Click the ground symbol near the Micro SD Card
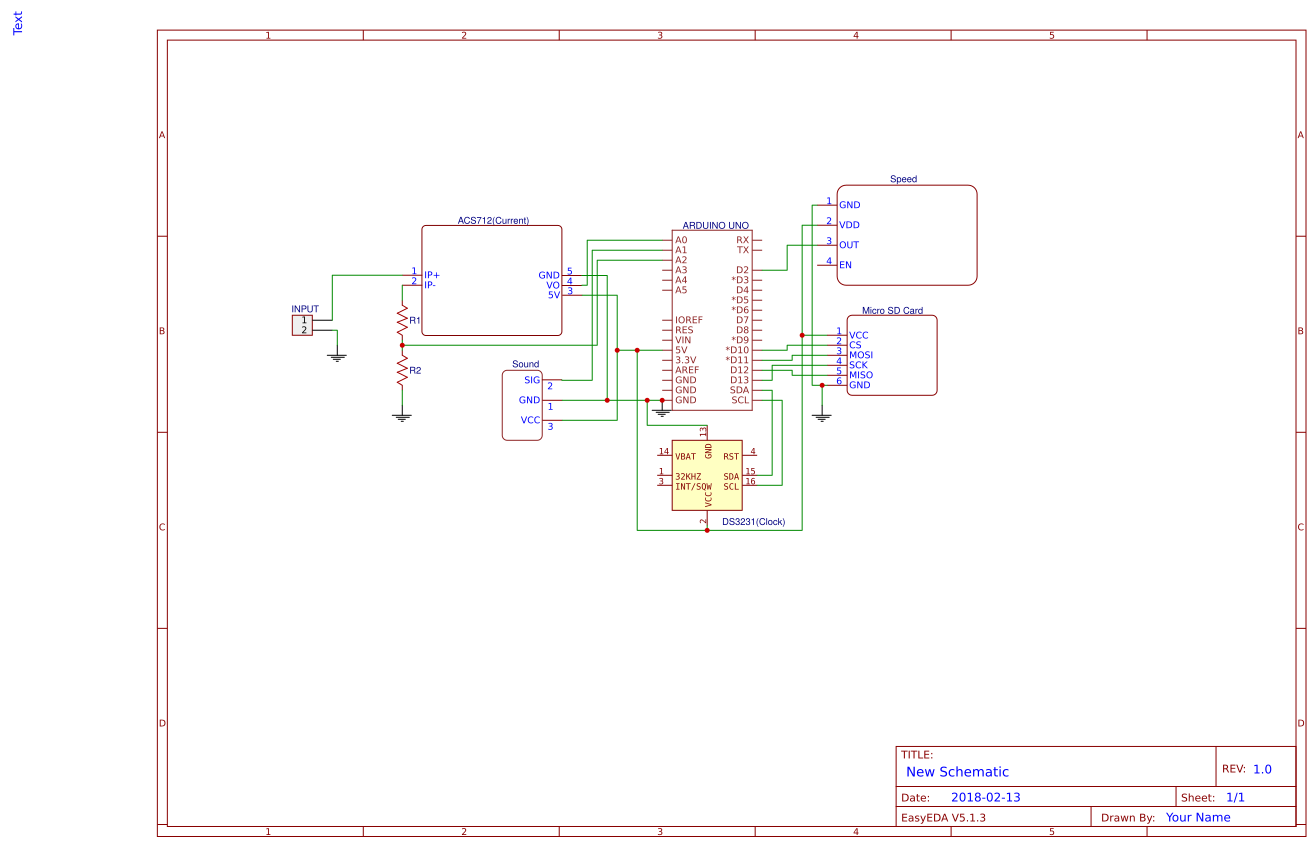 [x=822, y=416]
